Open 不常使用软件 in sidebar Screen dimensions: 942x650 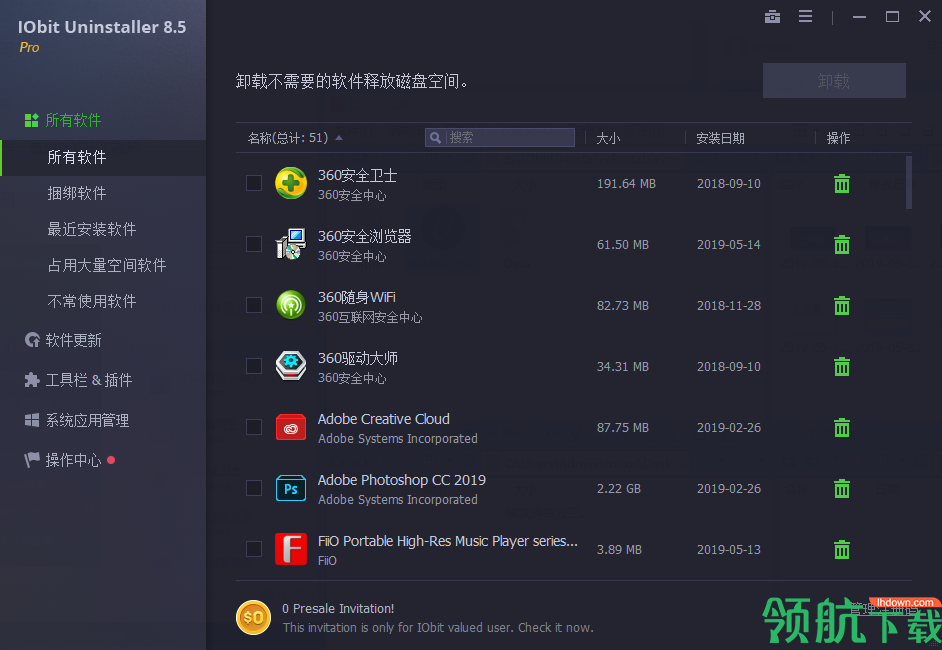(92, 302)
